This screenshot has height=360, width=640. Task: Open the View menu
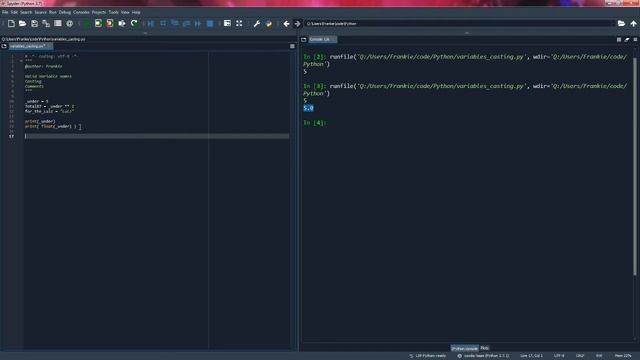pos(125,12)
